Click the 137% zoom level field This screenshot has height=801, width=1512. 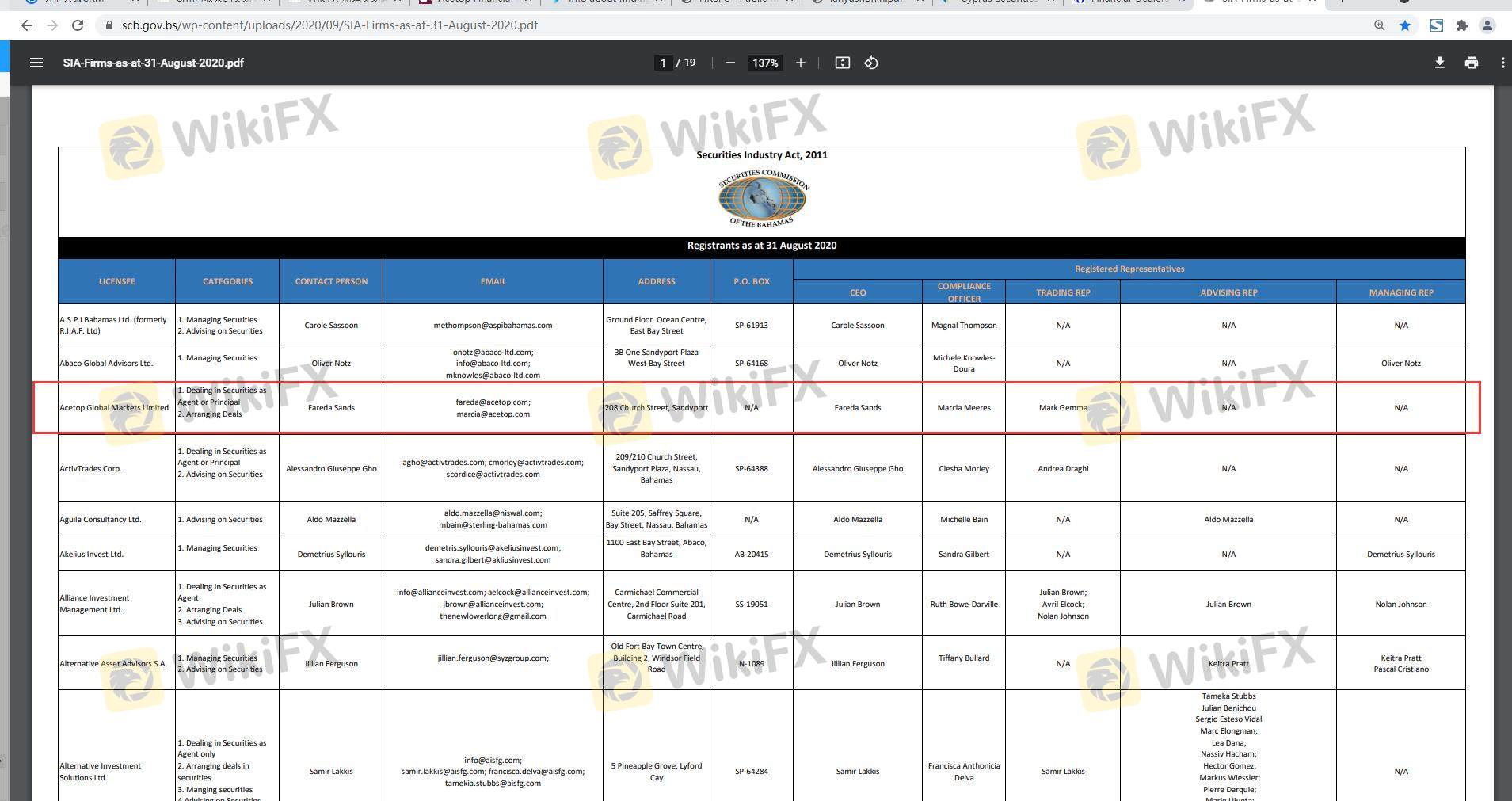(765, 63)
